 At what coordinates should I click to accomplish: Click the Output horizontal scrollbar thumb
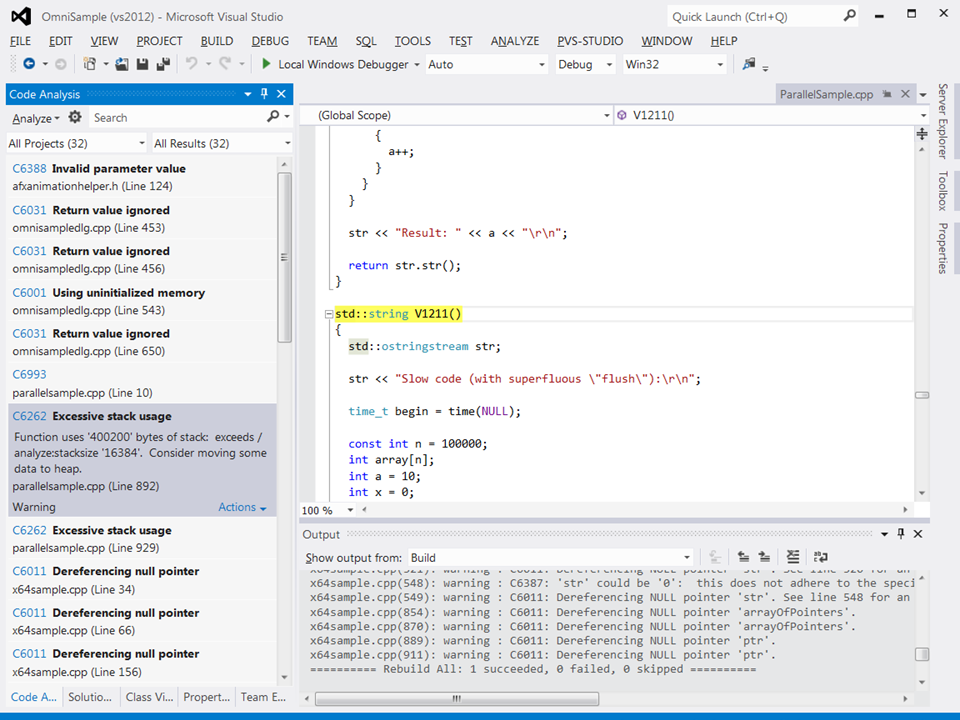pos(457,699)
